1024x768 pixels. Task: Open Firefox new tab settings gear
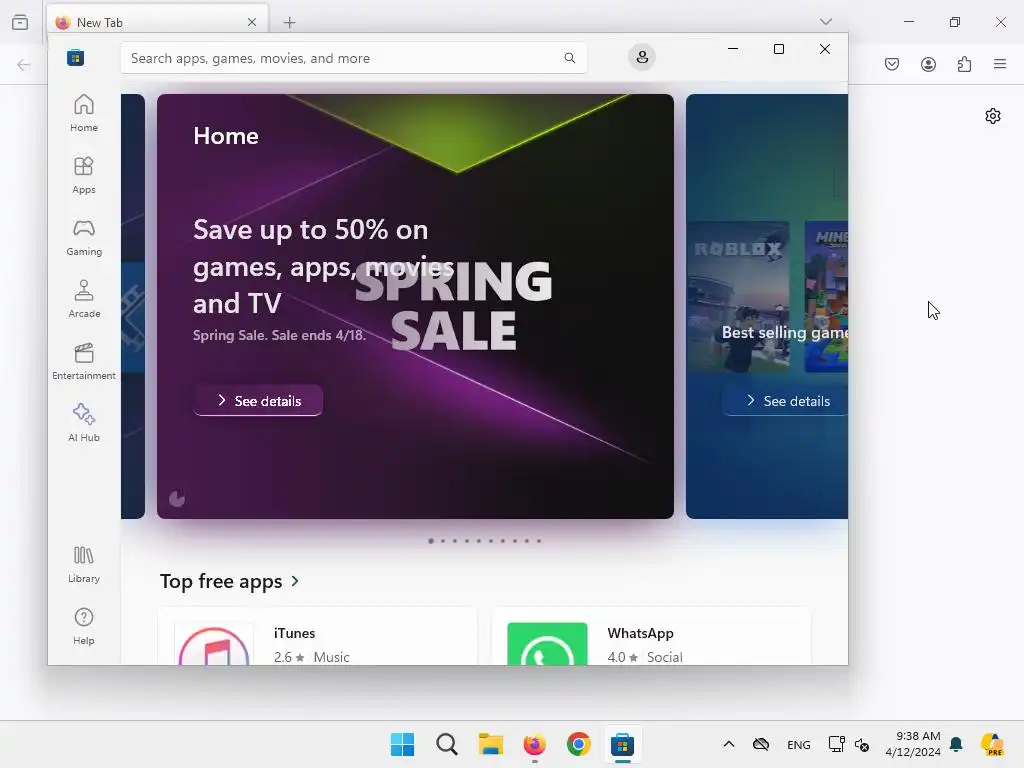993,116
